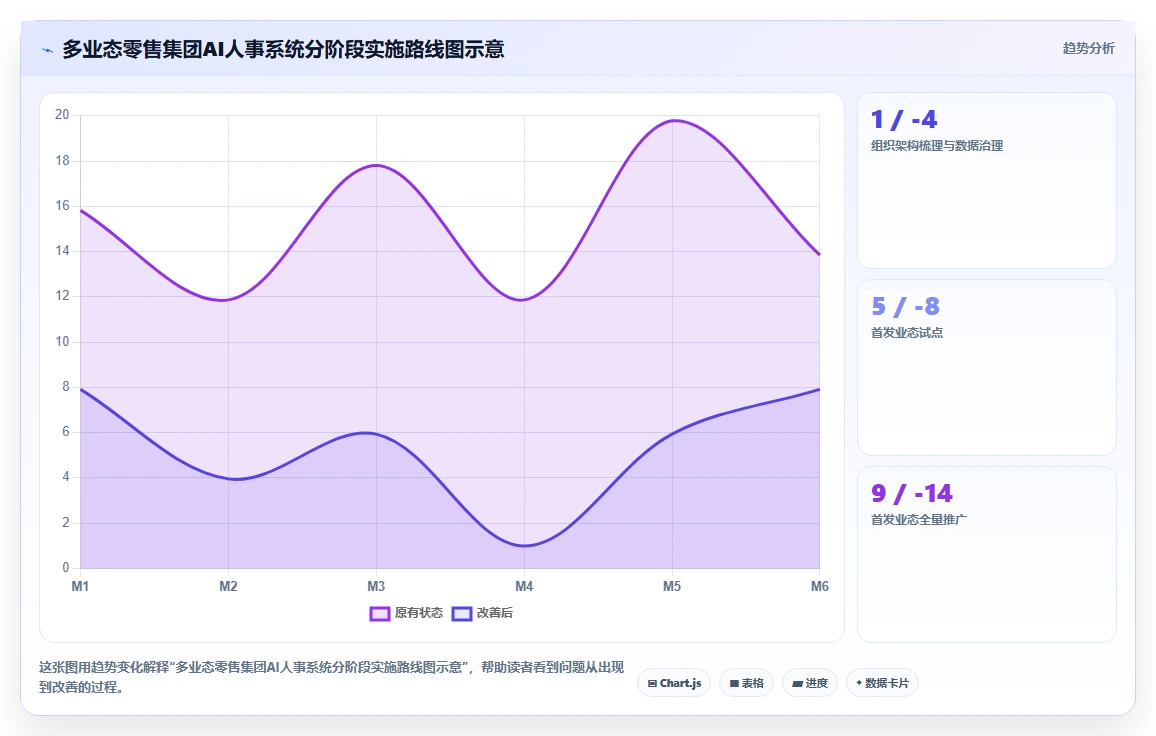Click the M5 x-axis label

[672, 586]
